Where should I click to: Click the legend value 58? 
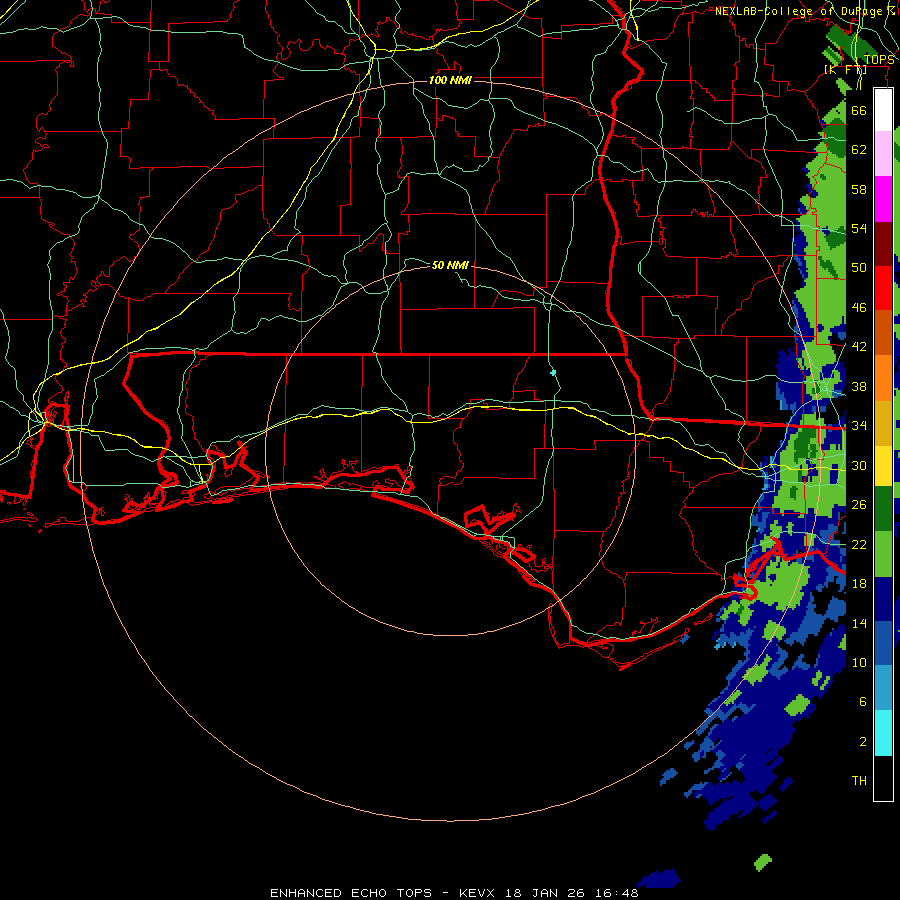pos(859,189)
